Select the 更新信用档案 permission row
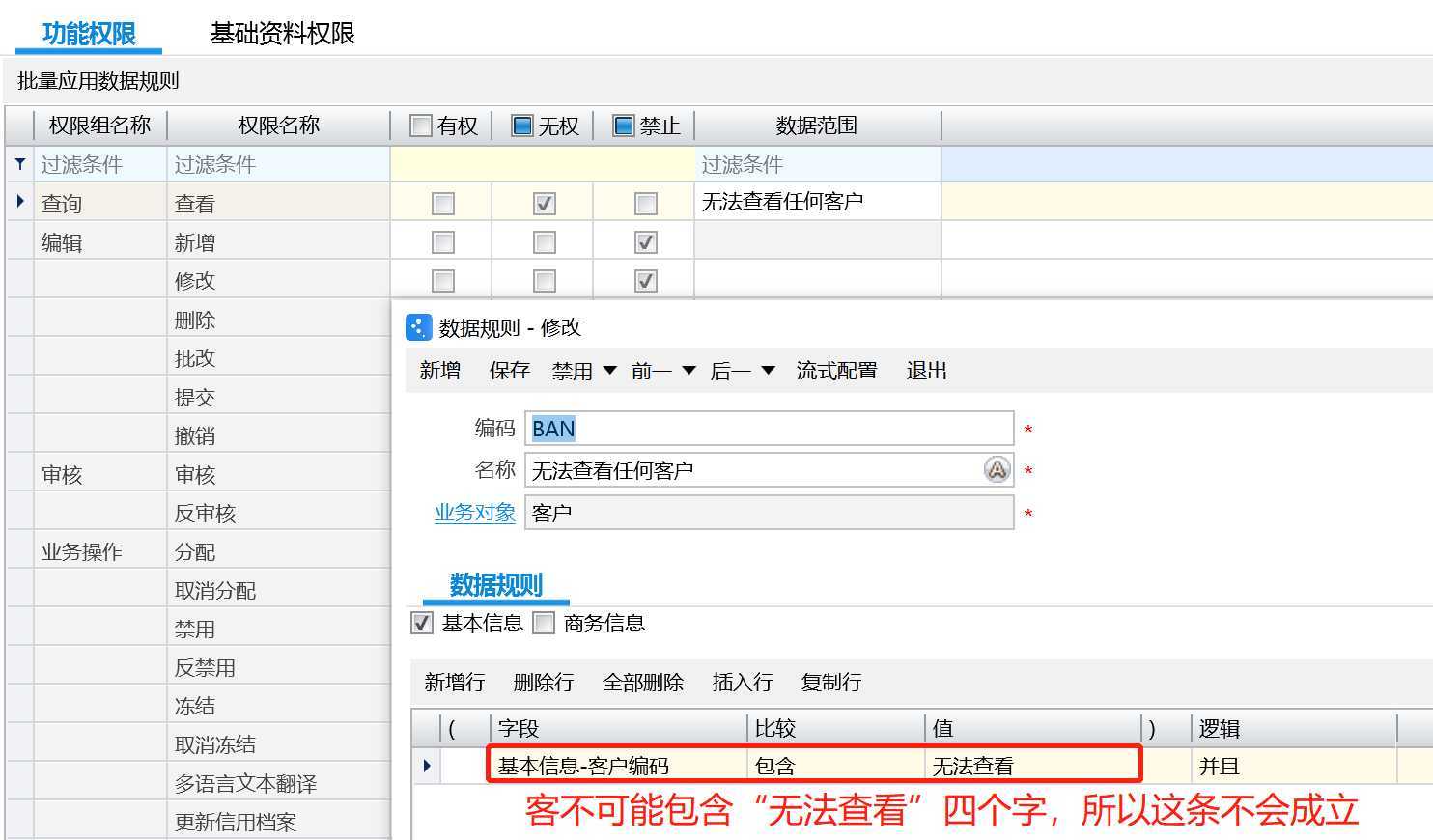 279,822
